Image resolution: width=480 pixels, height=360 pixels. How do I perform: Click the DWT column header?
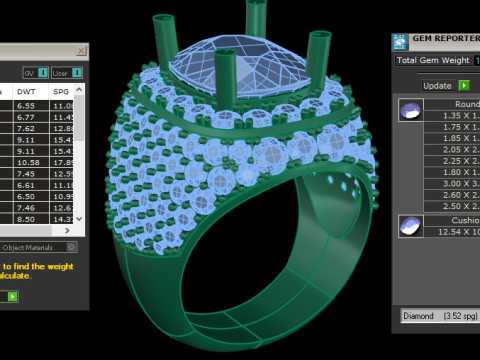31,92
